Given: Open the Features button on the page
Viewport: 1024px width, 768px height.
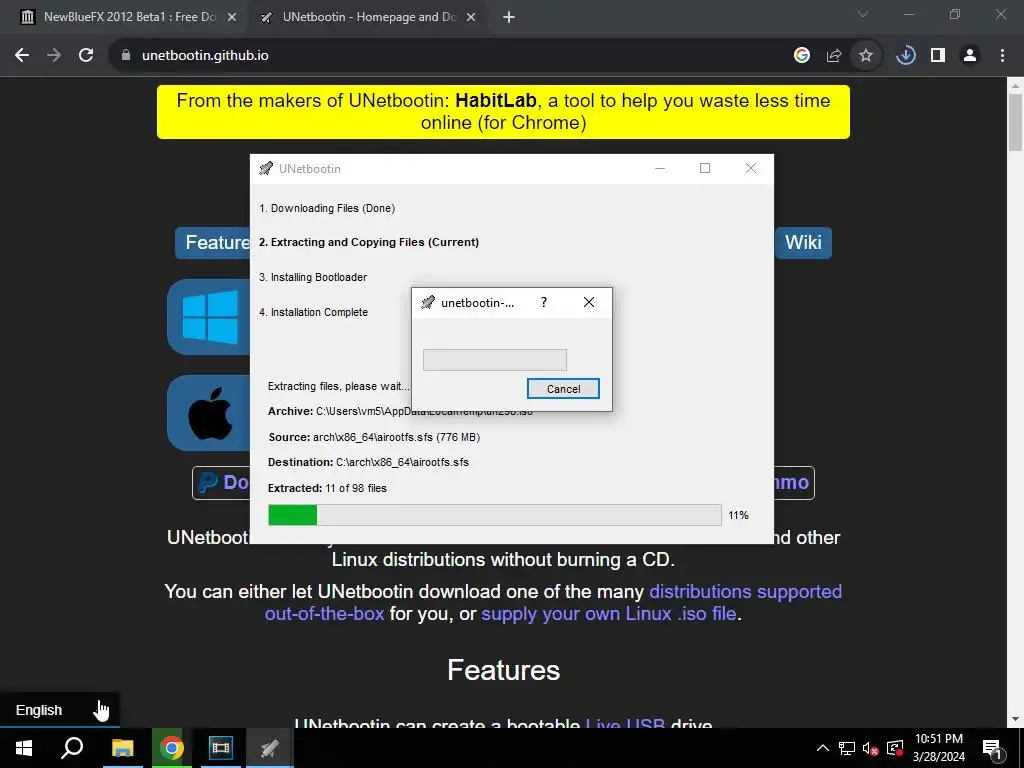Looking at the screenshot, I should point(213,242).
